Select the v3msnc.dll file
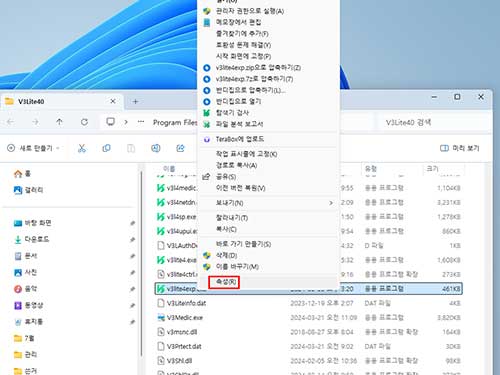The width and height of the screenshot is (500, 375). coord(308,332)
